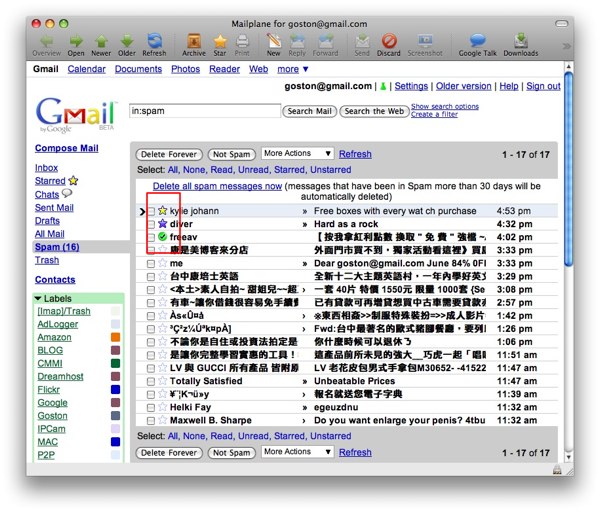Open the Dreamhost label
Screen dimensions: 600x512
(x=60, y=377)
